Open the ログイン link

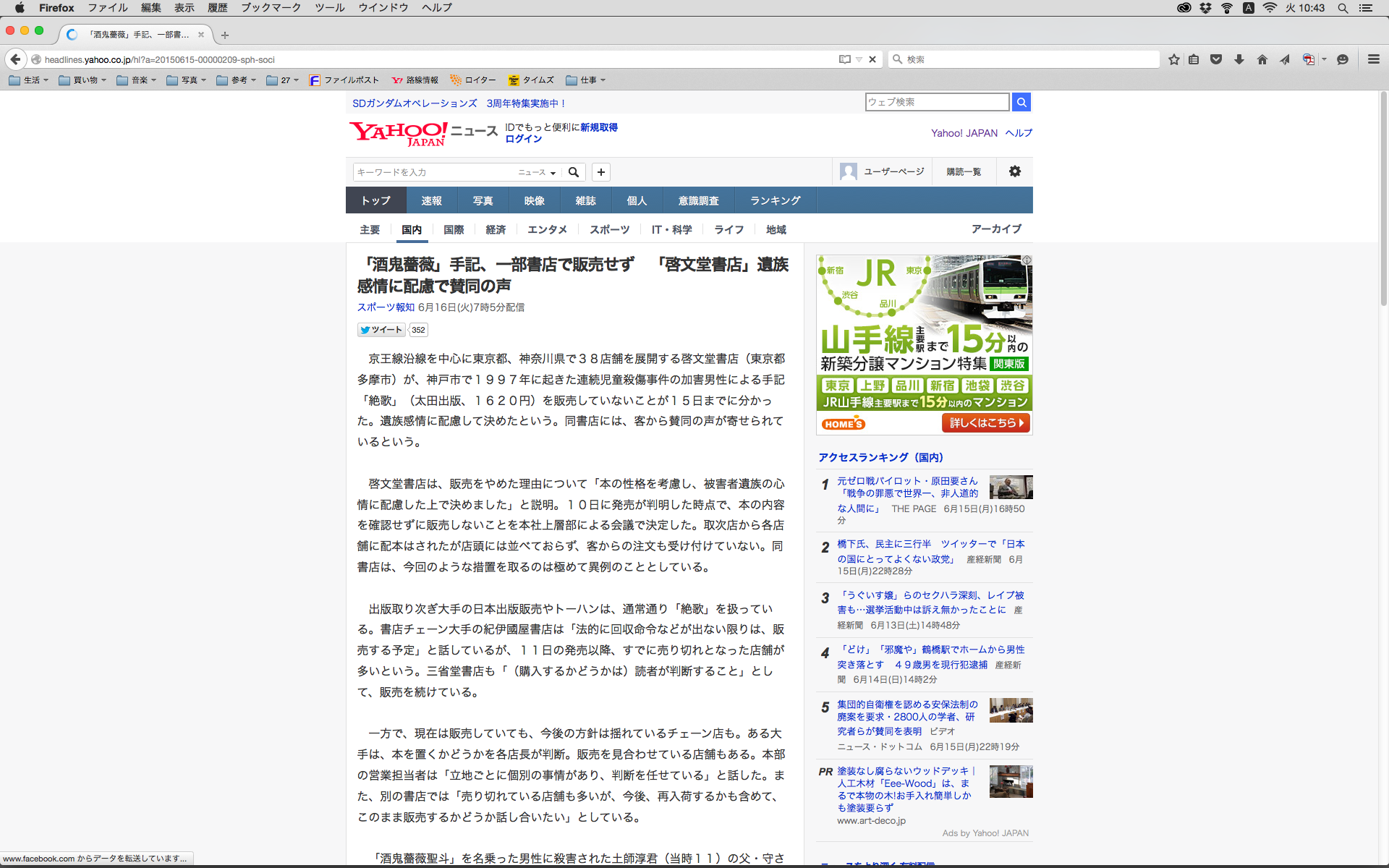point(523,139)
